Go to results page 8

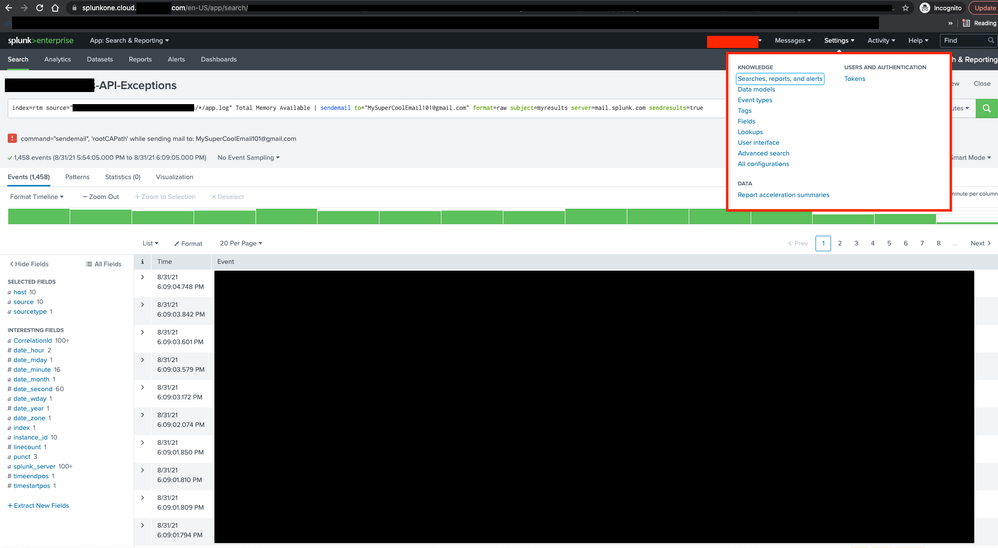[x=938, y=243]
